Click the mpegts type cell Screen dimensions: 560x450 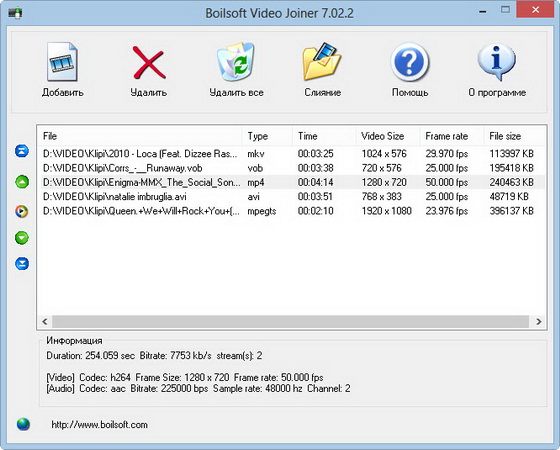pos(262,211)
